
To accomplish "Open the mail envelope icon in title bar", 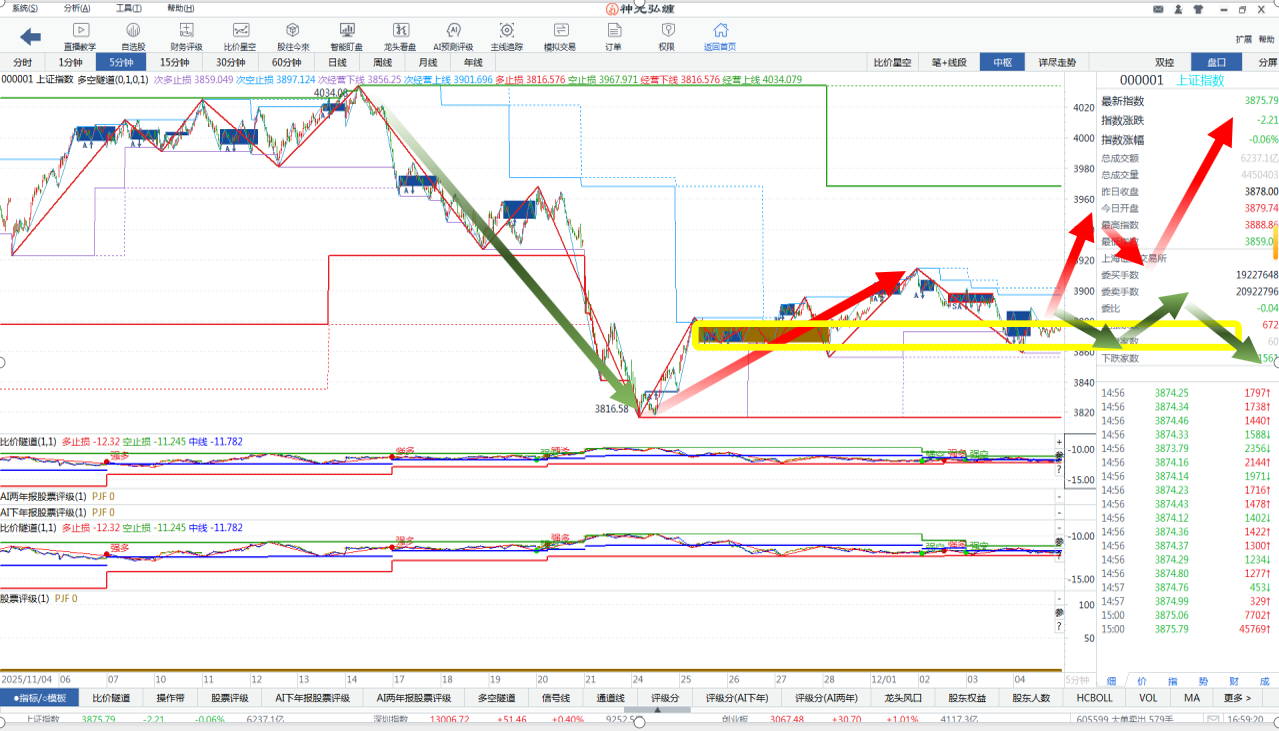I will coord(1157,9).
